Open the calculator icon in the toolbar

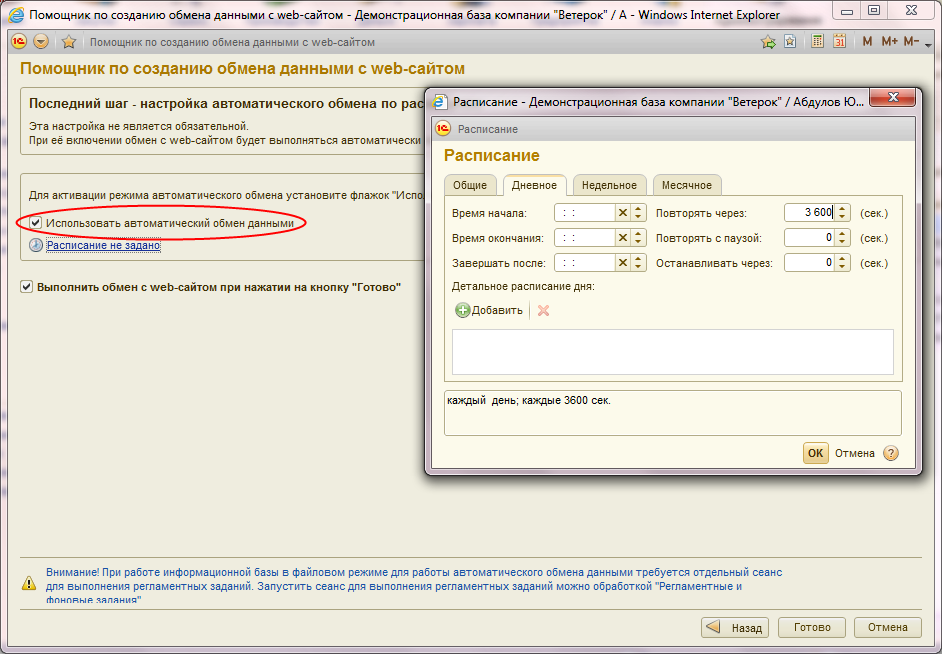click(817, 41)
